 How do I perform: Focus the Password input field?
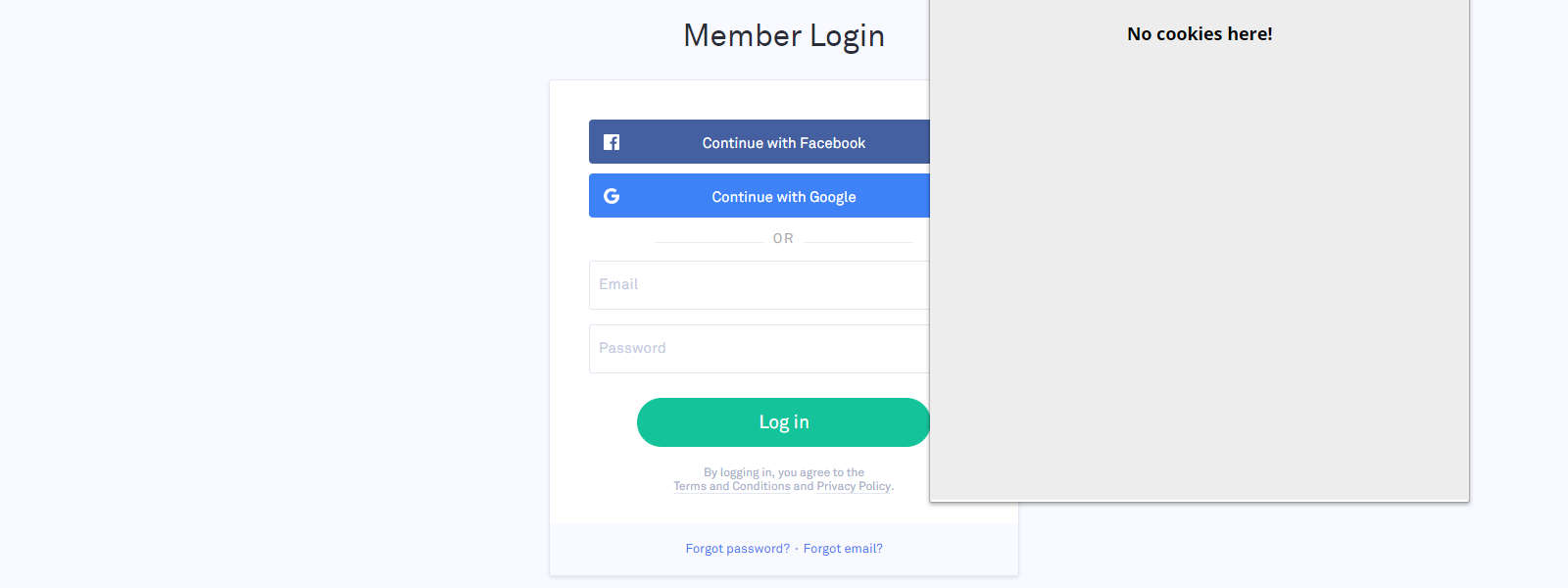point(759,349)
